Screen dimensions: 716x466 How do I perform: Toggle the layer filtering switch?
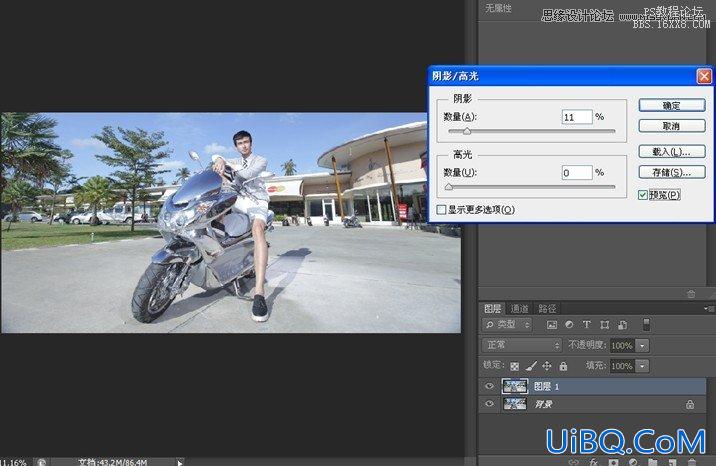pos(646,325)
